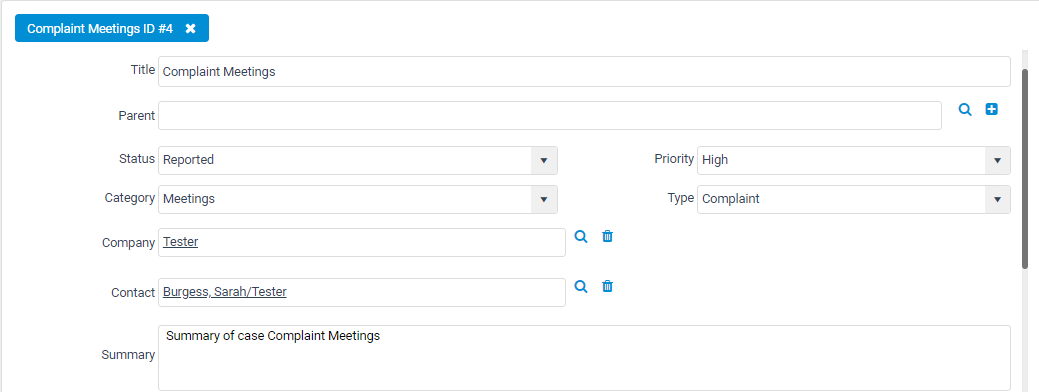Open the Burgess, Sarah/Tester contact link
The height and width of the screenshot is (392, 1039).
[225, 292]
